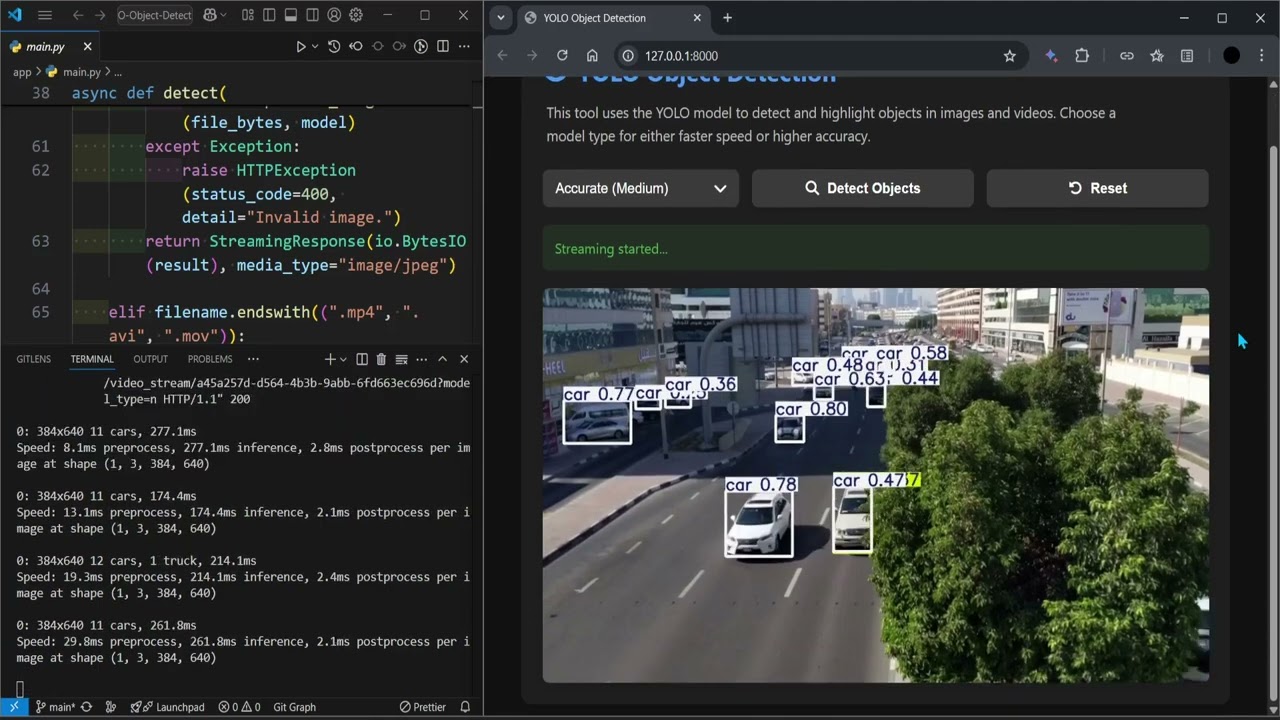Go forward in VS Code editor history
1280x720 pixels.
point(100,15)
